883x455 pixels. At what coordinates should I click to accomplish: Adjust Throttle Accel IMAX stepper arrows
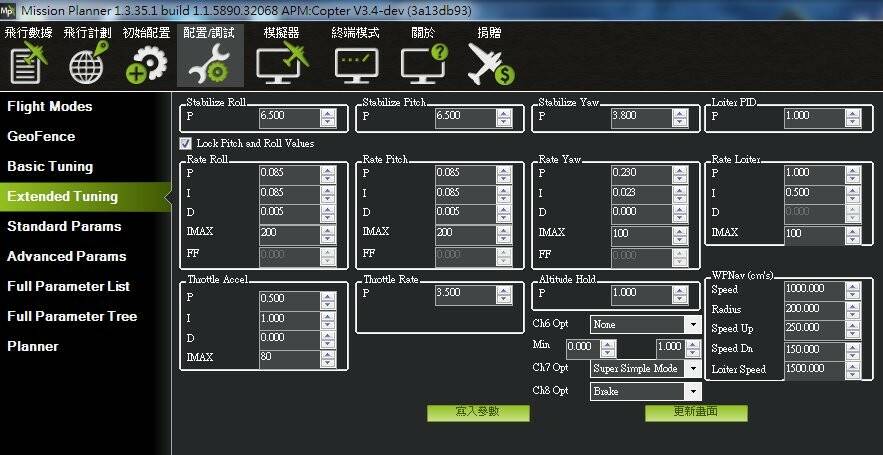click(328, 359)
